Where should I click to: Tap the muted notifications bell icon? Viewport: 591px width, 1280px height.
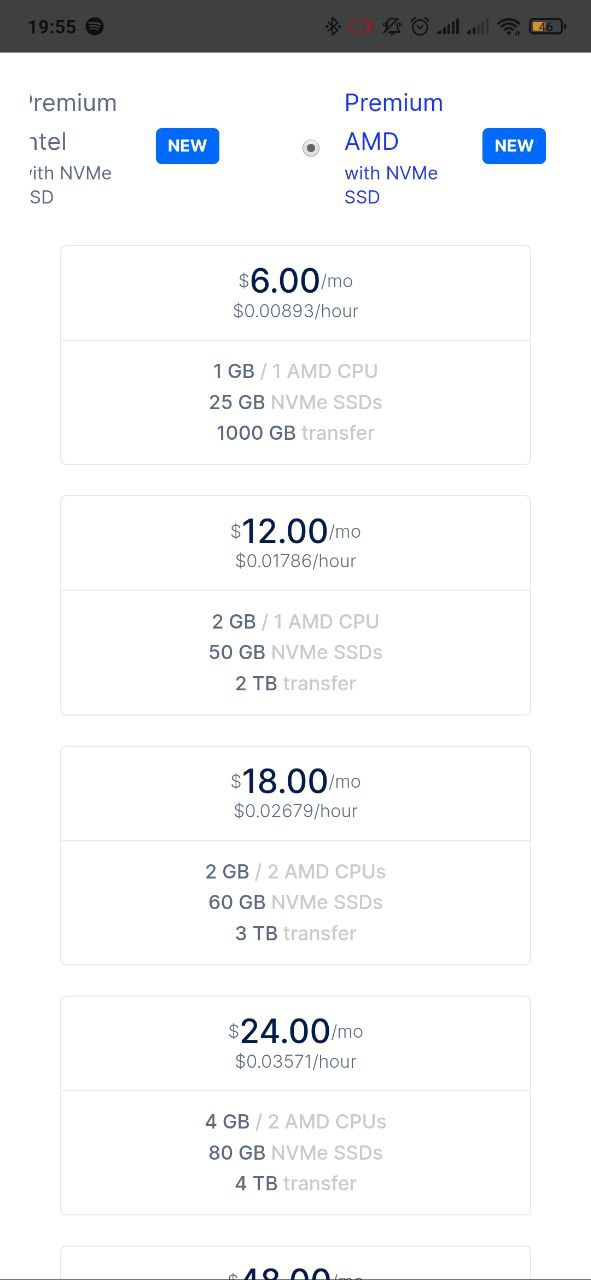pos(392,27)
